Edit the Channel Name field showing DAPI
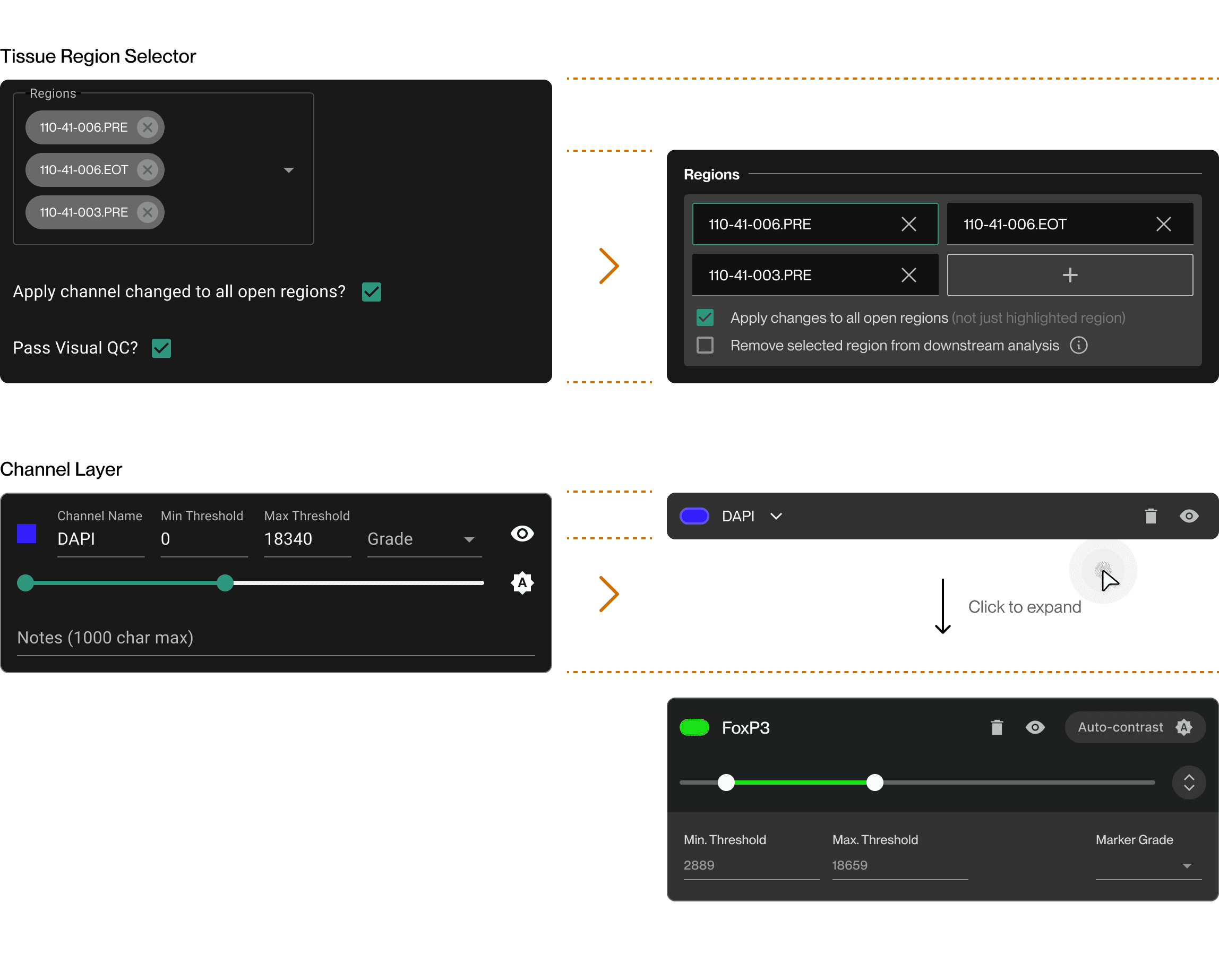 [x=101, y=539]
